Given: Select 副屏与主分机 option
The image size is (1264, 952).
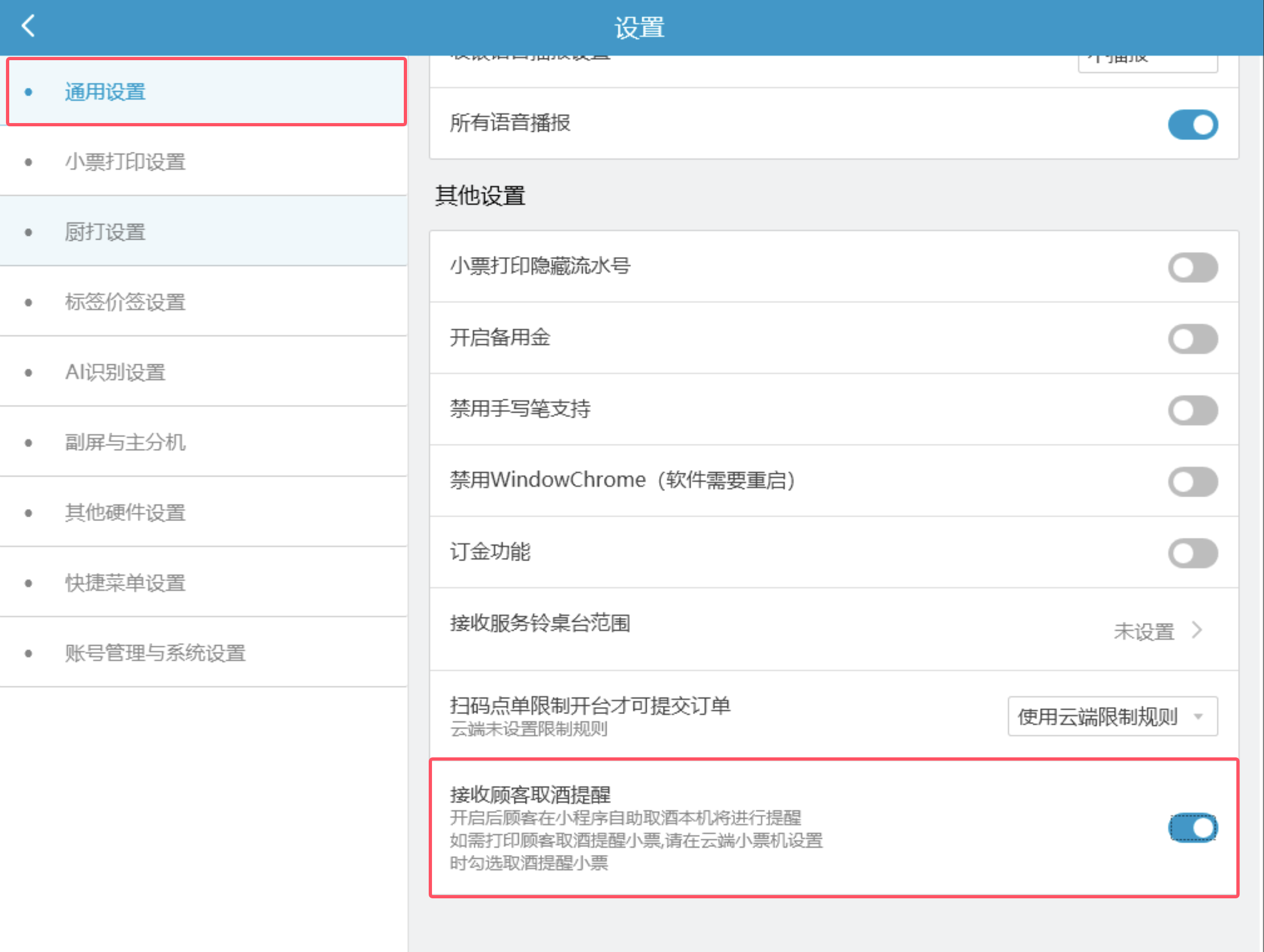Looking at the screenshot, I should 125,442.
